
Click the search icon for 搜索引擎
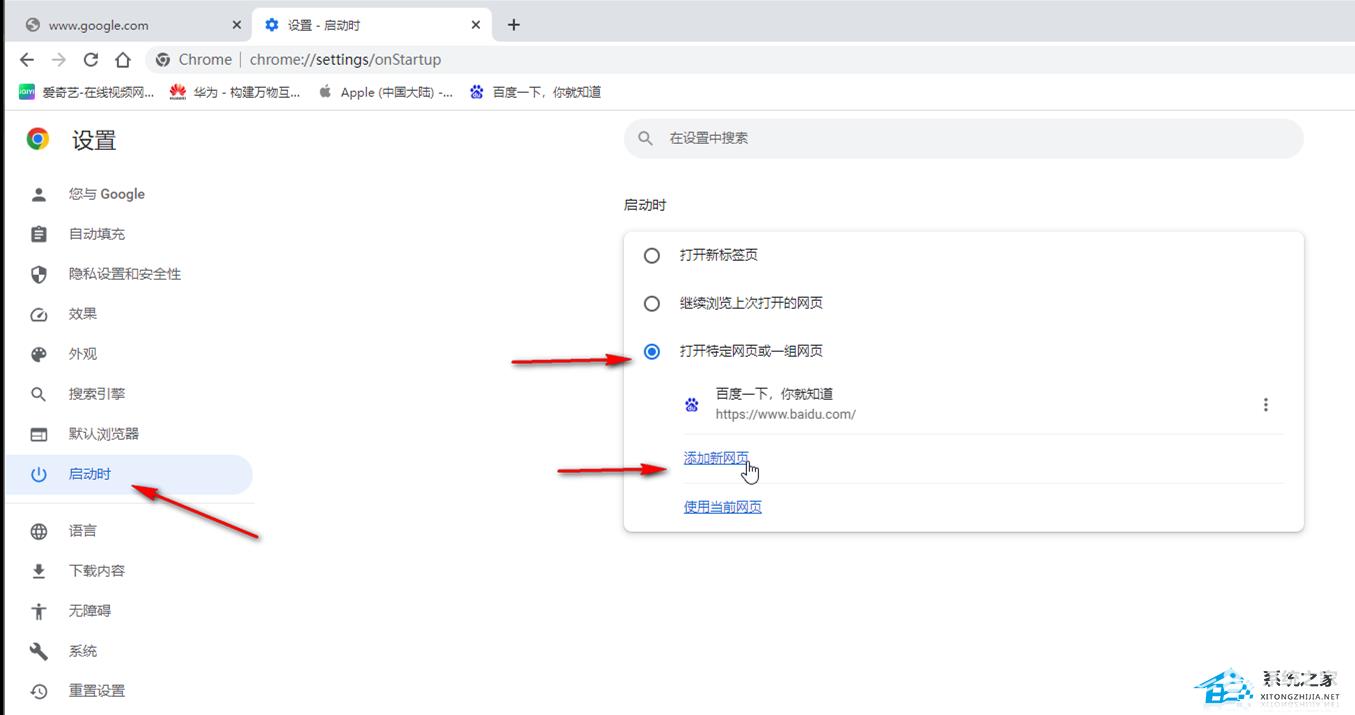pos(39,394)
